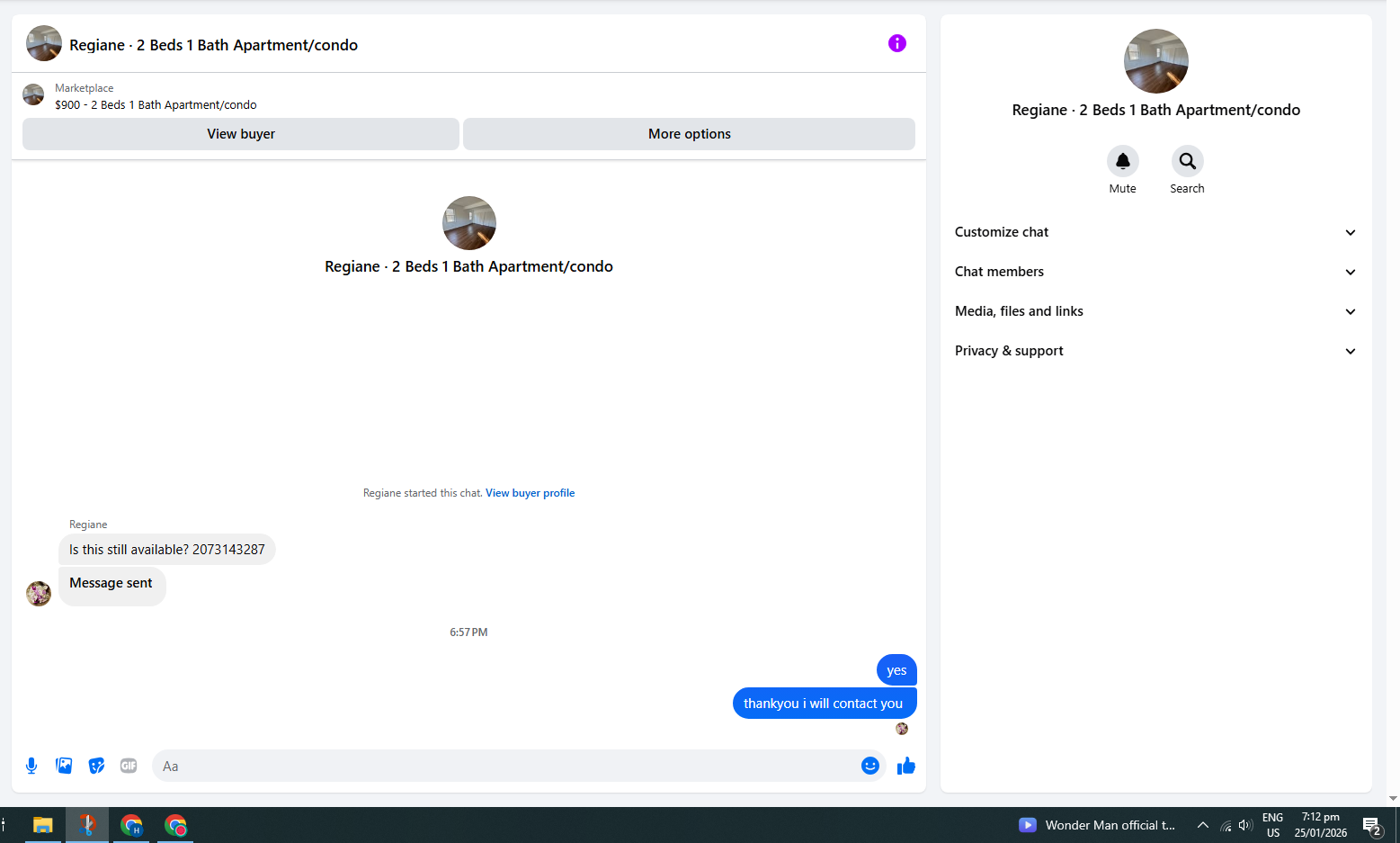Open More options for the listing
Screen dimensions: 1400x843
689,134
